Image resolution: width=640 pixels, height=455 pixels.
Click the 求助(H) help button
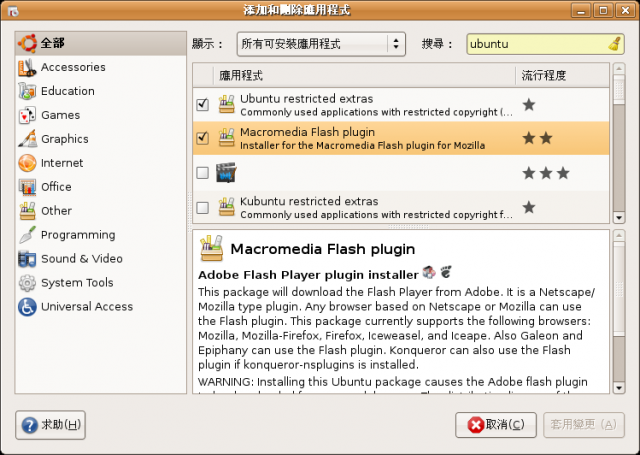[51, 425]
